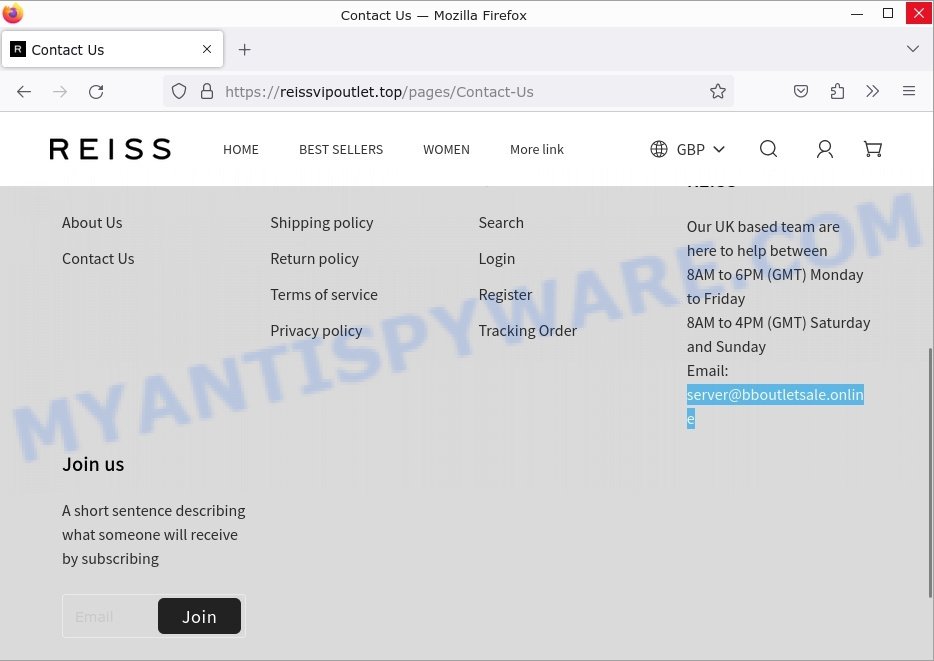Close the Contact Us tab
934x661 pixels.
tap(207, 49)
